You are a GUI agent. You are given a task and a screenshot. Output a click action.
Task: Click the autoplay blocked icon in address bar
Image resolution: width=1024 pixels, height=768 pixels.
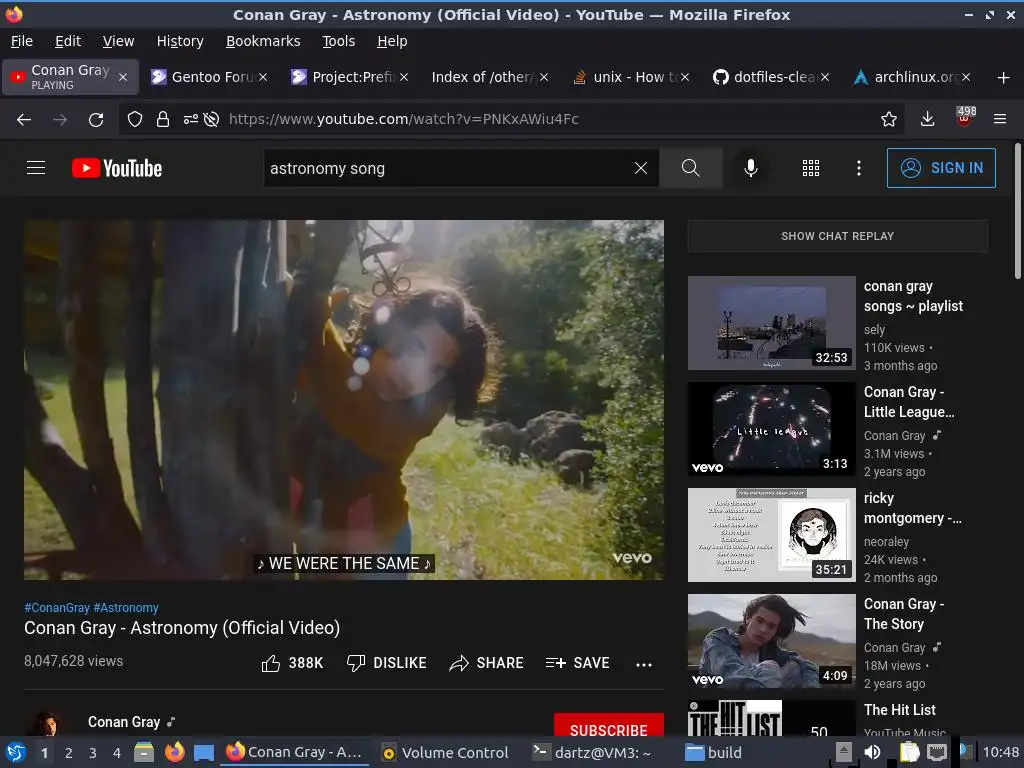tap(211, 120)
